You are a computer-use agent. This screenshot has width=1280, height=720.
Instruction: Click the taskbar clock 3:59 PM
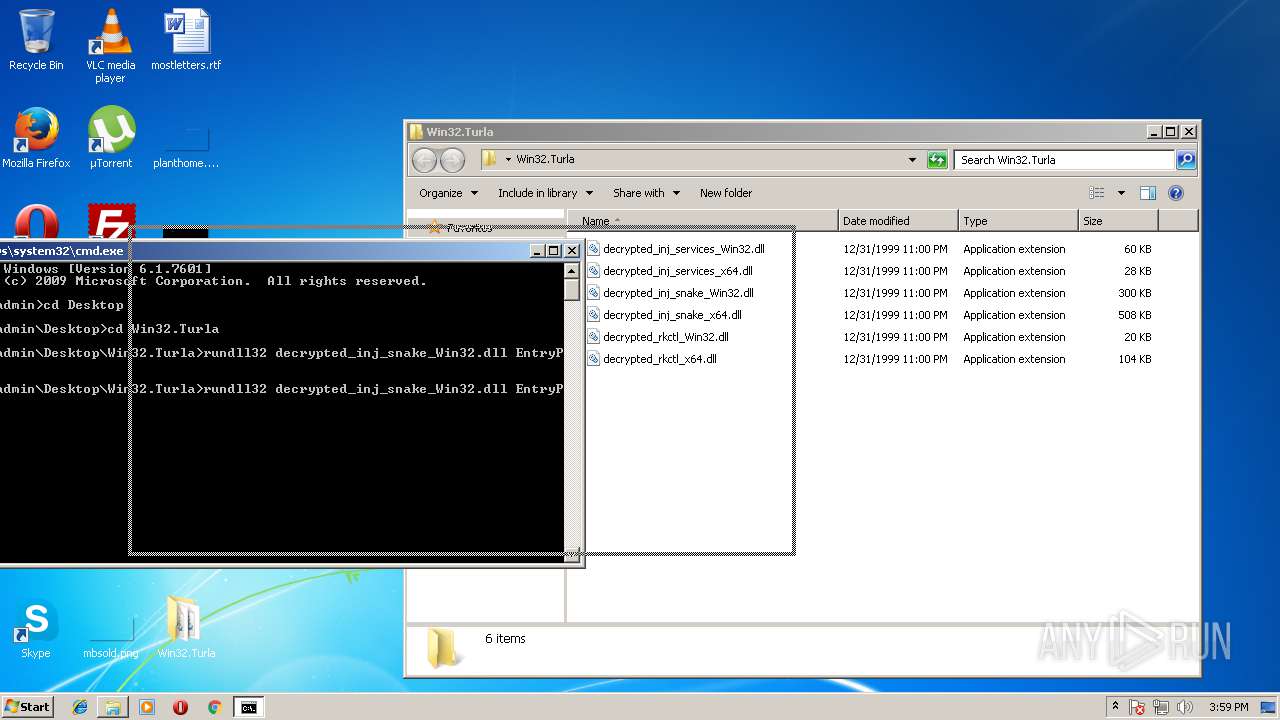pos(1228,707)
